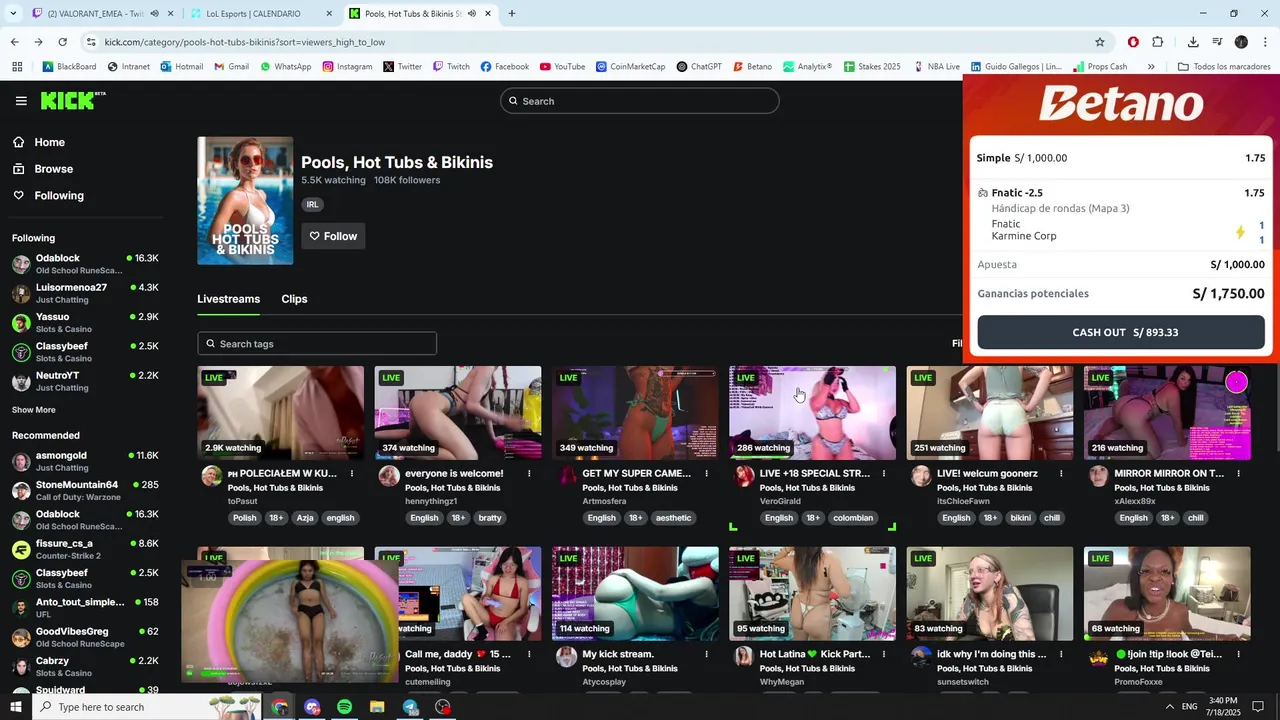The width and height of the screenshot is (1280, 720).
Task: Go to Home in sidebar
Action: pyautogui.click(x=49, y=142)
